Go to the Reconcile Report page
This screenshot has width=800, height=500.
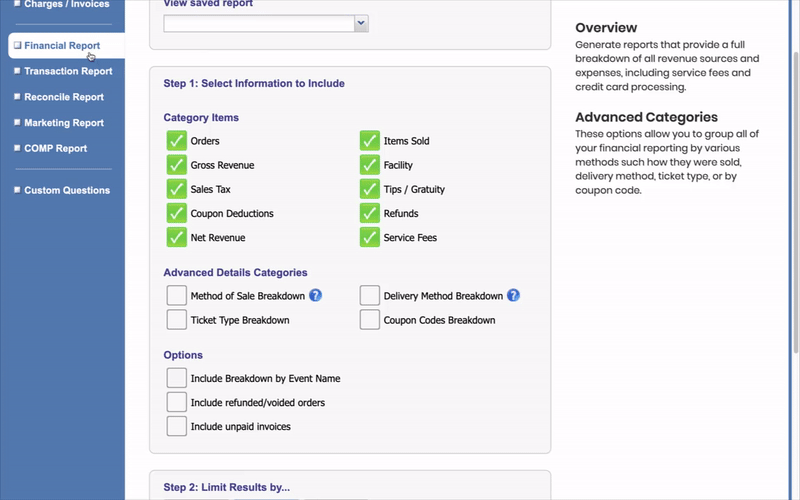(64, 97)
